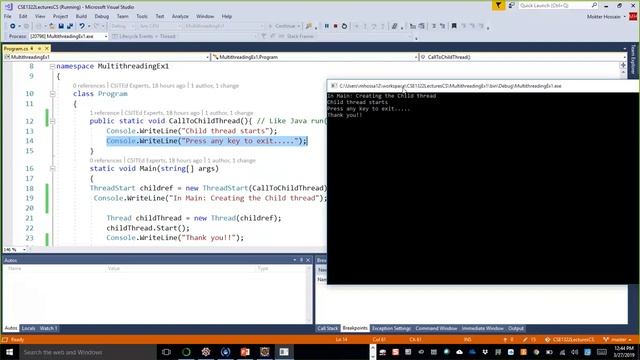This screenshot has width=640, height=360.
Task: Click the Team Explorer side tab
Action: coord(633,59)
